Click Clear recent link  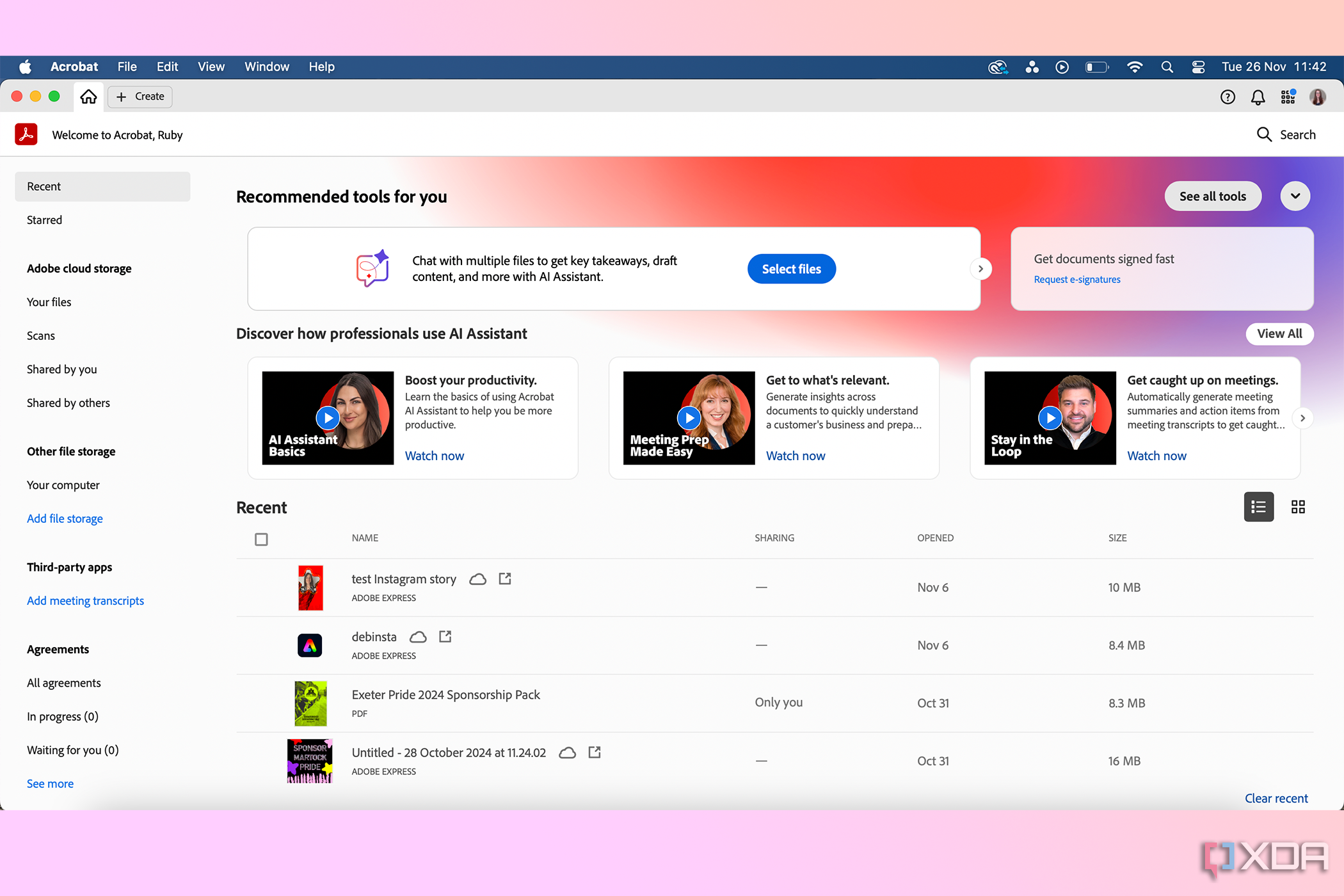1276,798
